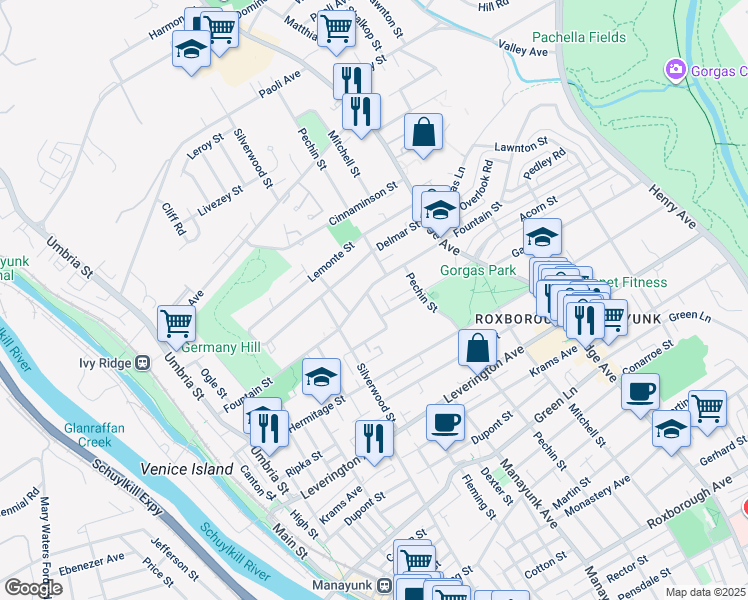Select the shopping cart marker beside Harmon school marker
The height and width of the screenshot is (600, 748).
pyautogui.click(x=220, y=30)
